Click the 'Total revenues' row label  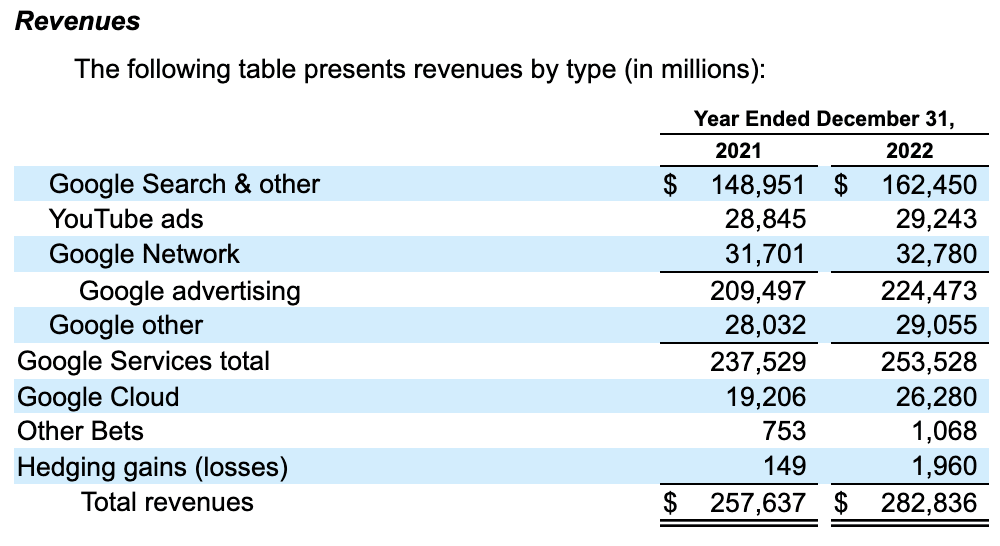167,502
